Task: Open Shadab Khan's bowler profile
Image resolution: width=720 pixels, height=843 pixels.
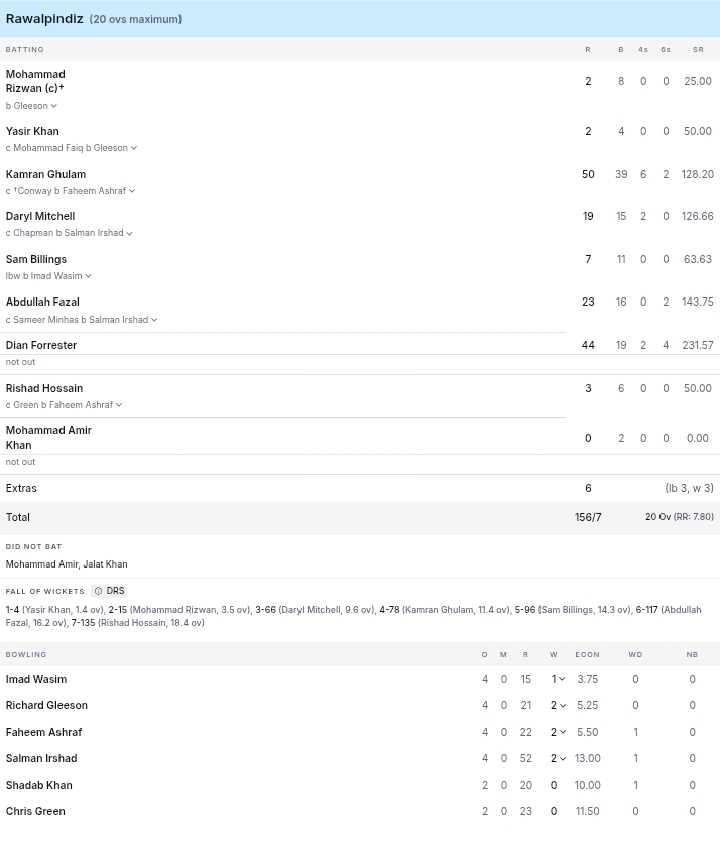Action: point(39,785)
